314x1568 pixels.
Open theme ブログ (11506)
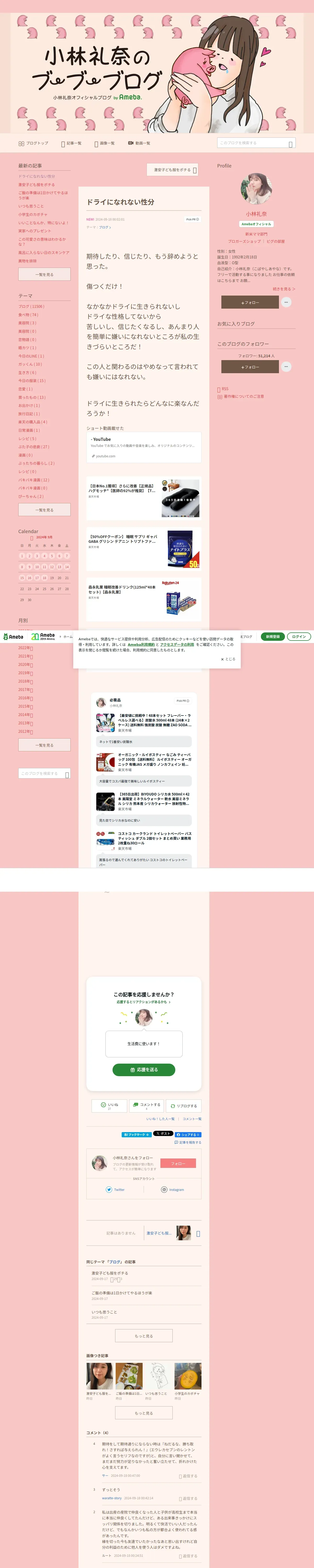click(31, 306)
